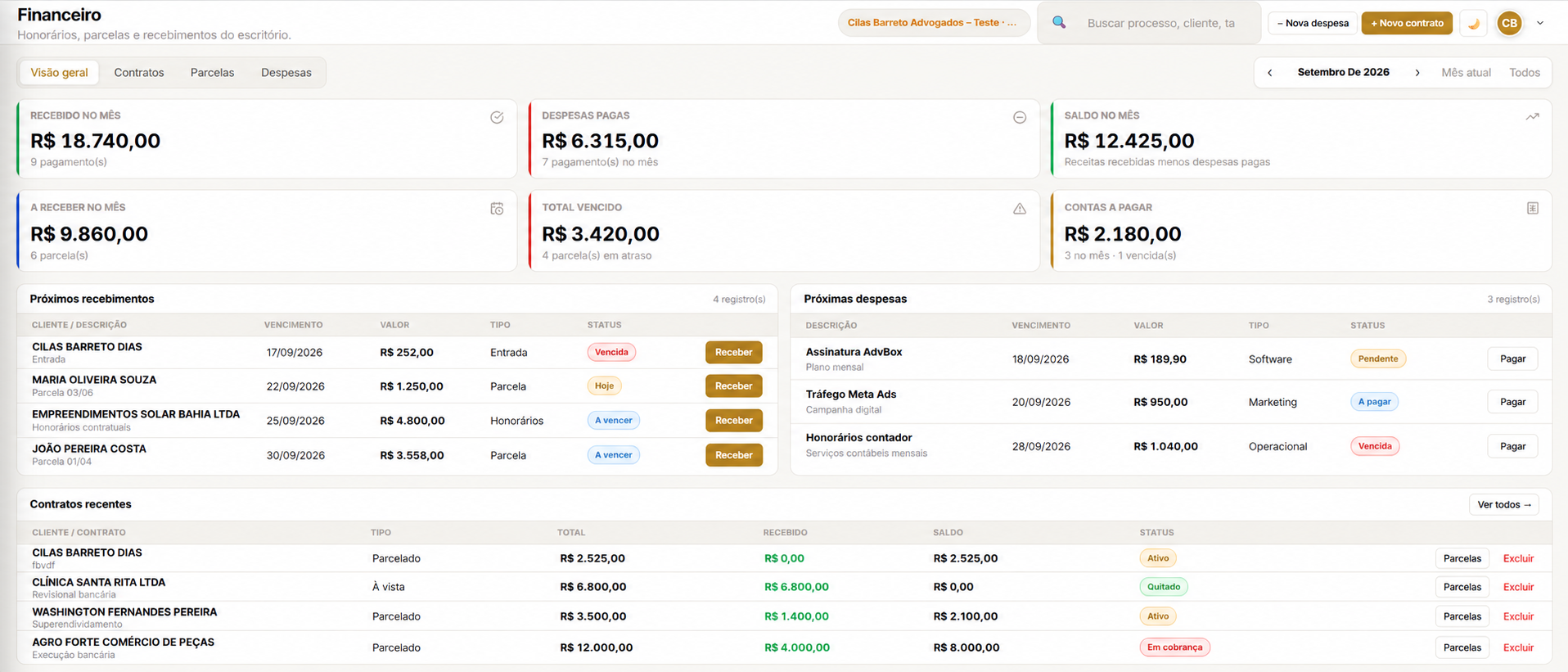The height and width of the screenshot is (672, 1568).
Task: Click the R$ 1.400,00 received cell
Action: pos(796,616)
